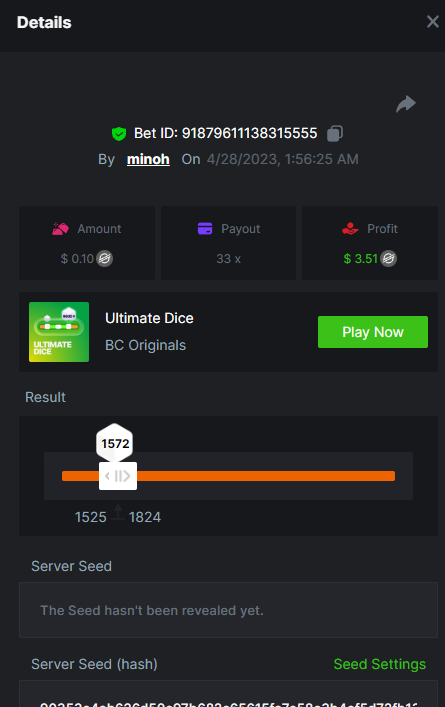Copy the Bet ID with copy icon
Image resolution: width=445 pixels, height=707 pixels.
coord(335,133)
